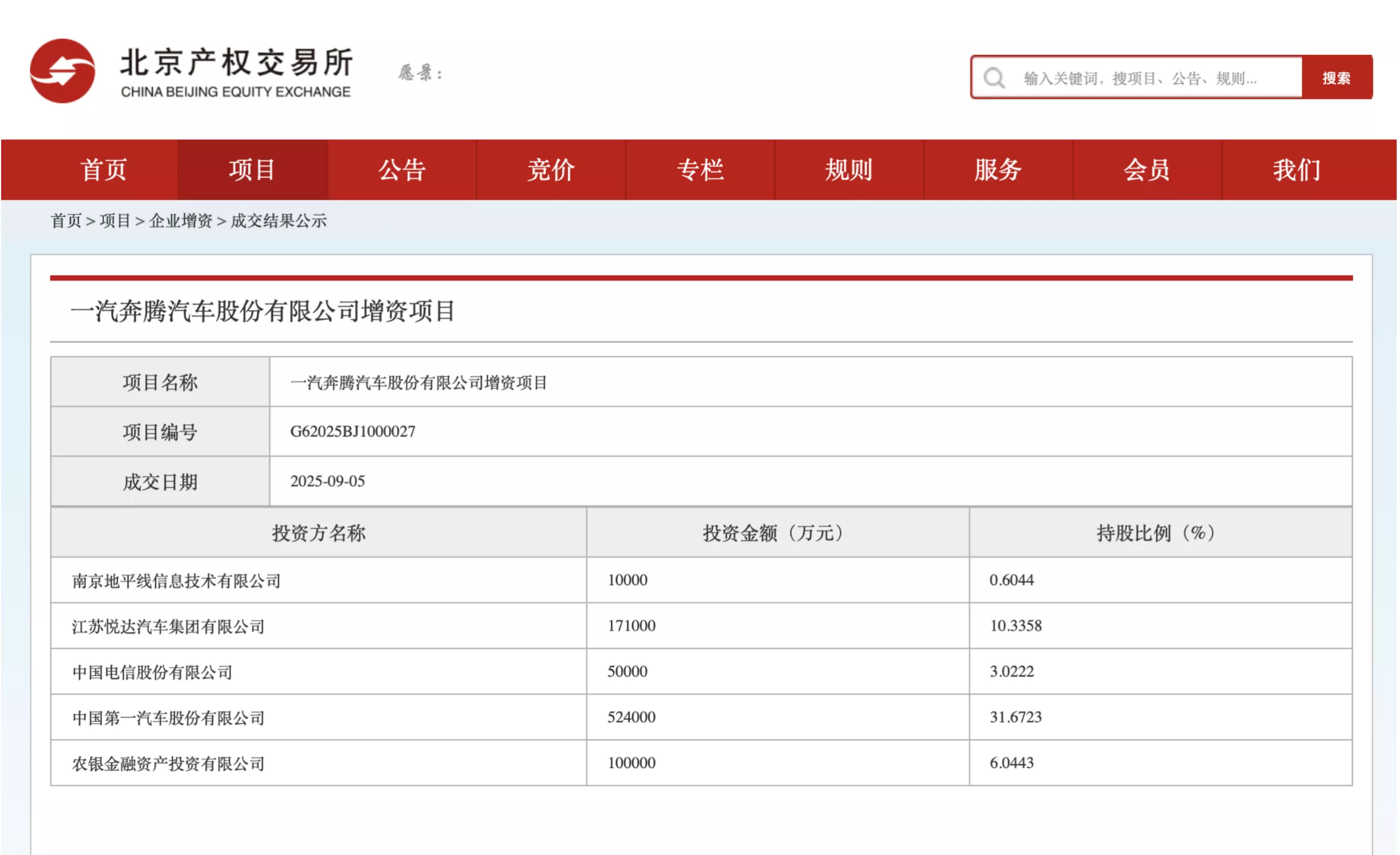Click investment amount 50000
The width and height of the screenshot is (1400, 855).
click(x=628, y=671)
